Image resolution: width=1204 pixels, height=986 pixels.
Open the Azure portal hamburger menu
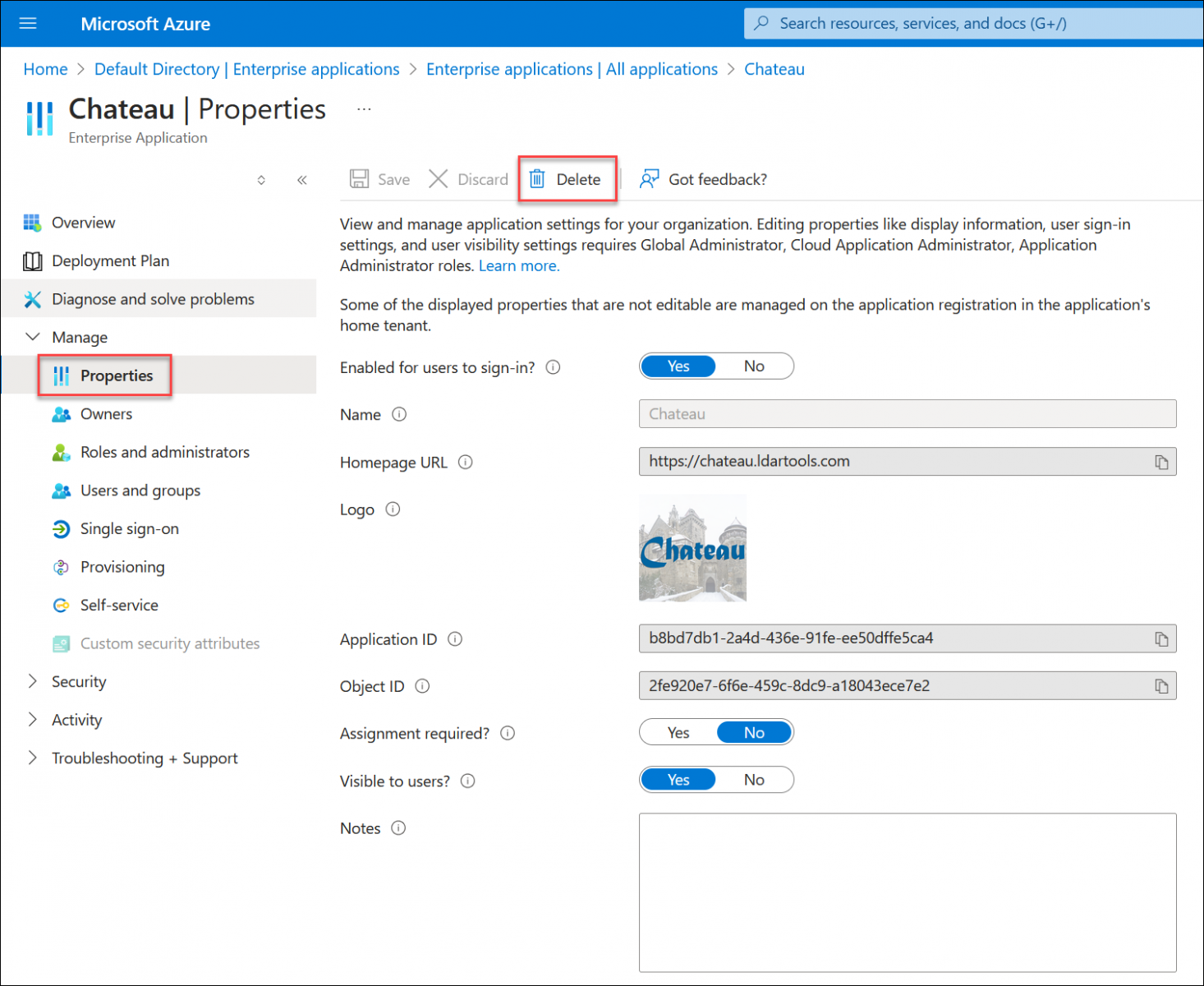(28, 23)
